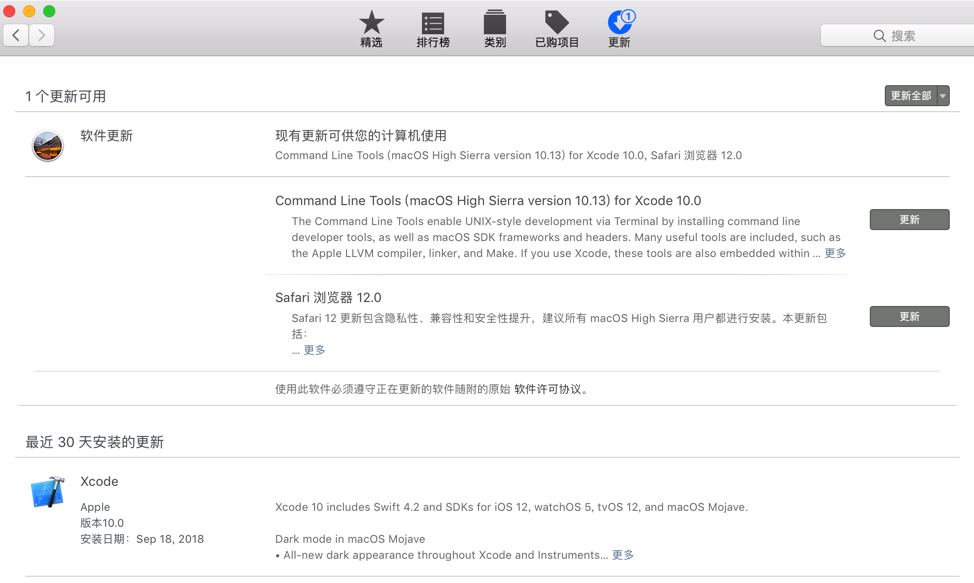The height and width of the screenshot is (583, 974).
Task: Click the Command Line Tools update title
Action: tap(488, 201)
